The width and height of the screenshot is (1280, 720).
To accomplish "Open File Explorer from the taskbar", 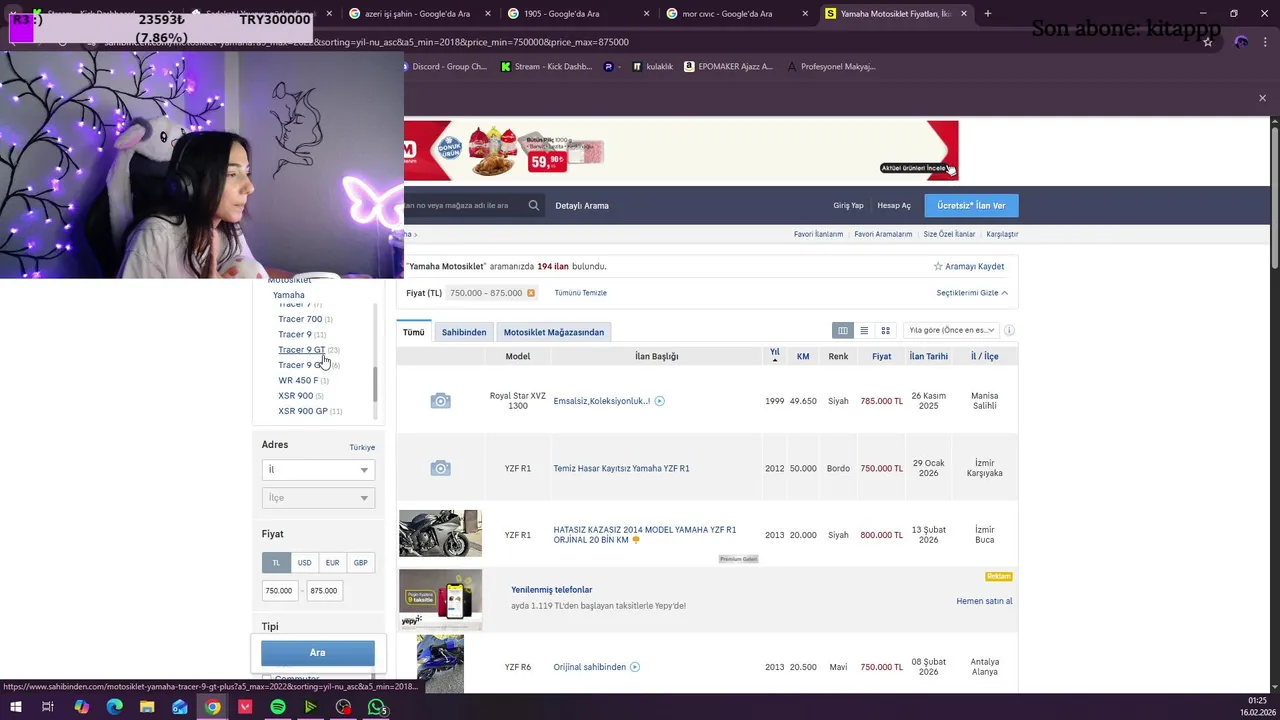I will click(x=147, y=707).
